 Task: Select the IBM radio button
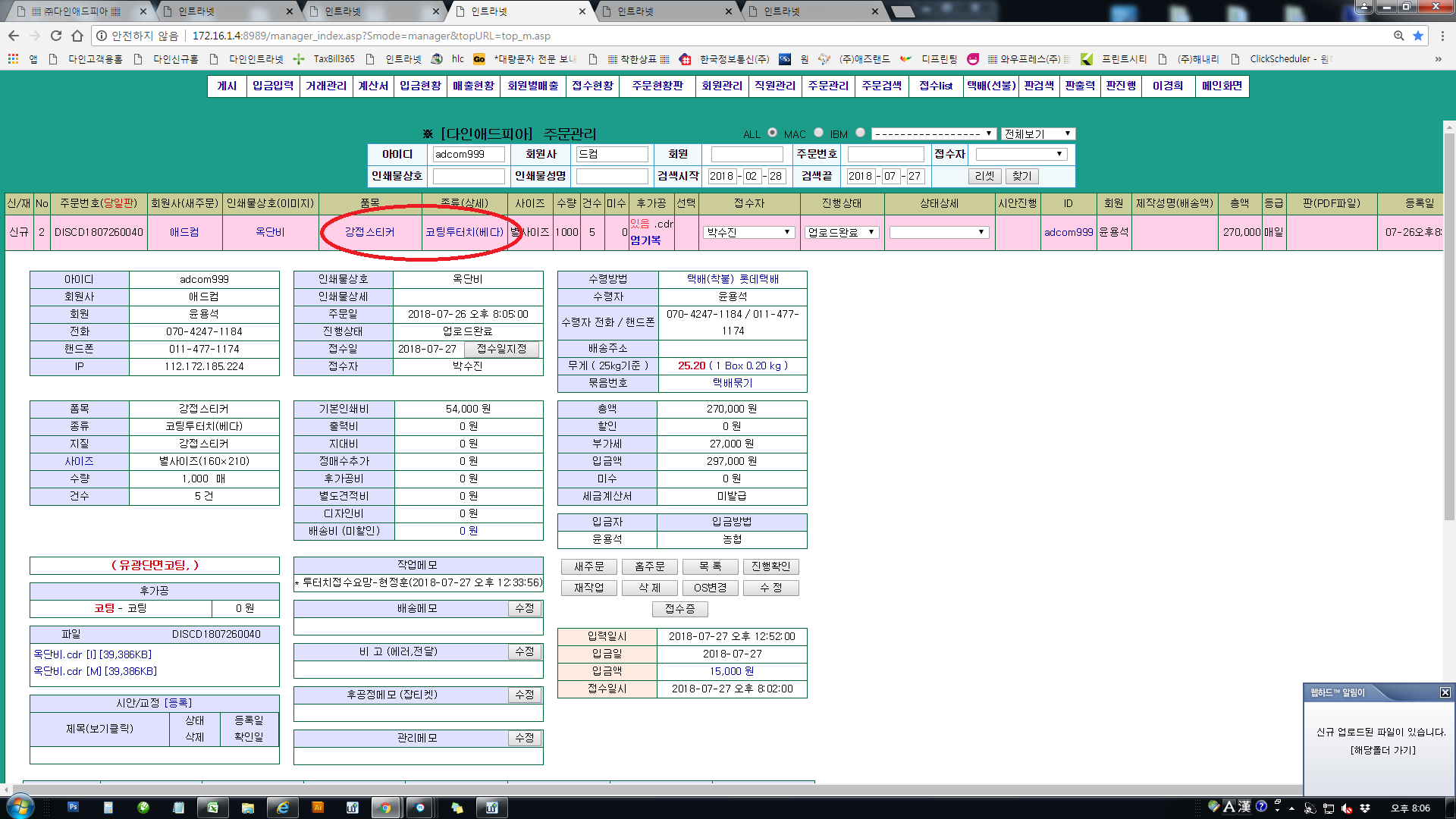860,133
